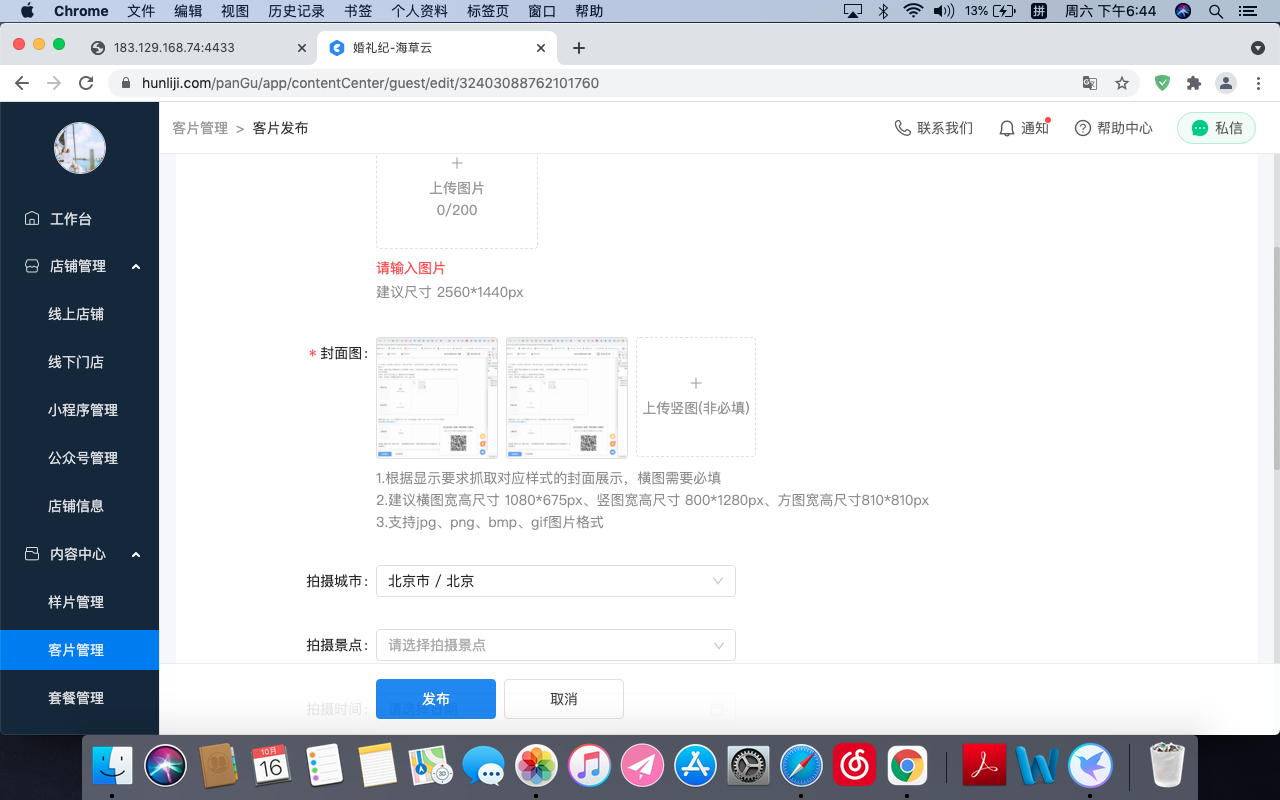Viewport: 1280px width, 800px height.
Task: Open Finder in the Dock
Action: [112, 767]
